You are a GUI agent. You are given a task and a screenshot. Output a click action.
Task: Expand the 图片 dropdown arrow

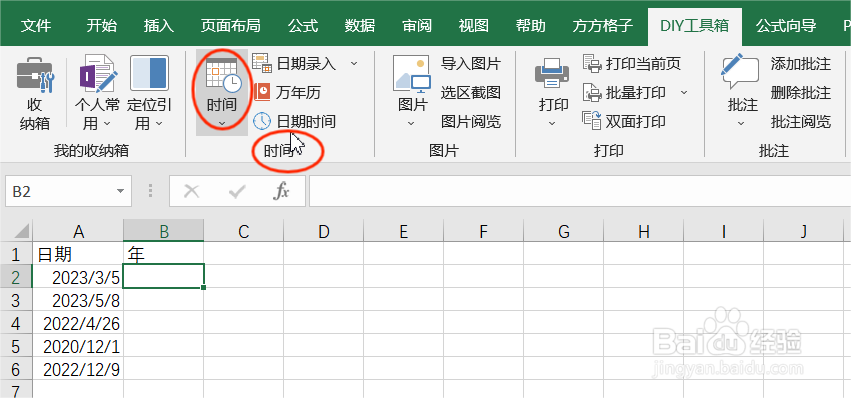(x=411, y=124)
